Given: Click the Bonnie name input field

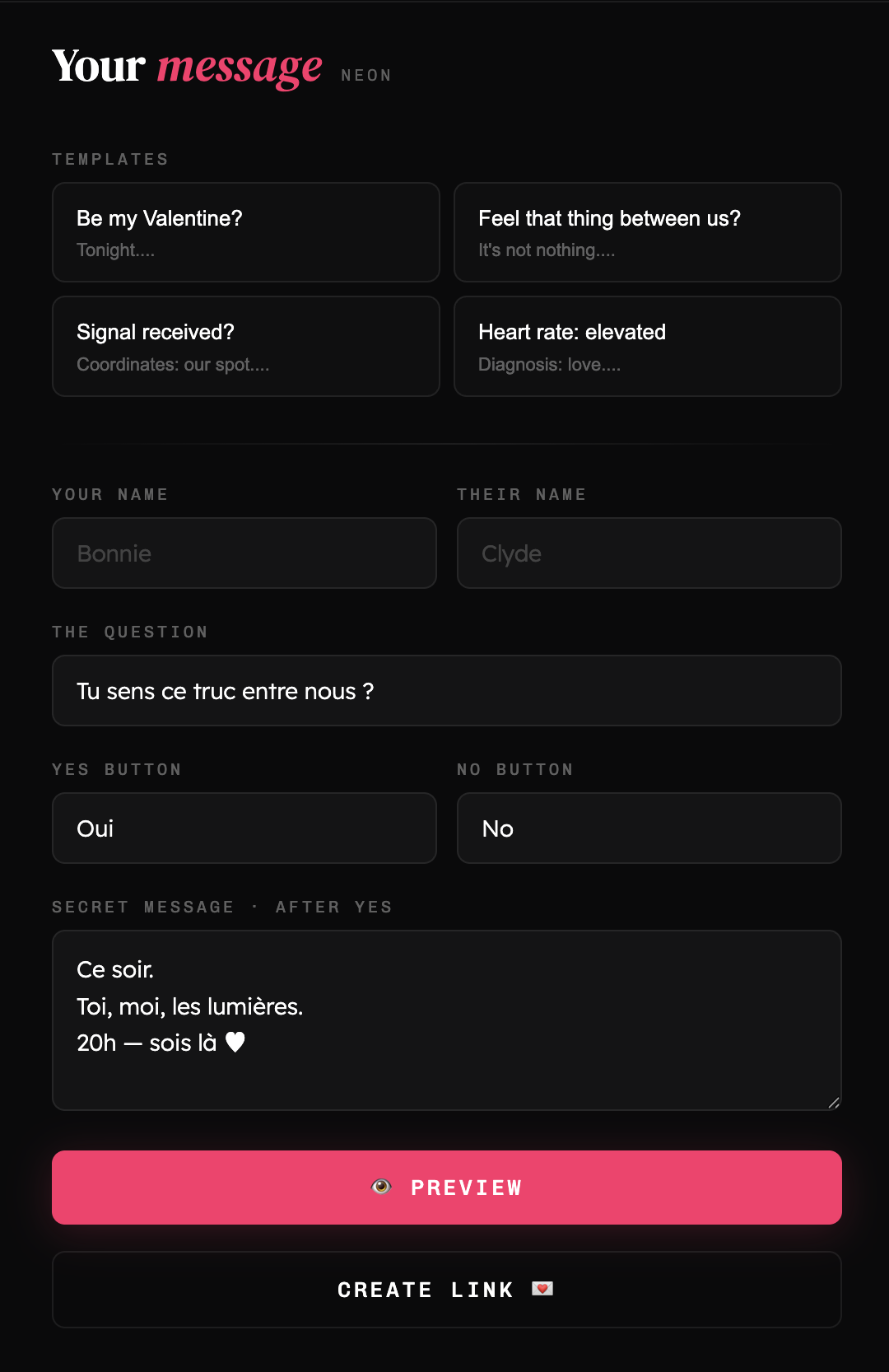Looking at the screenshot, I should tap(244, 553).
